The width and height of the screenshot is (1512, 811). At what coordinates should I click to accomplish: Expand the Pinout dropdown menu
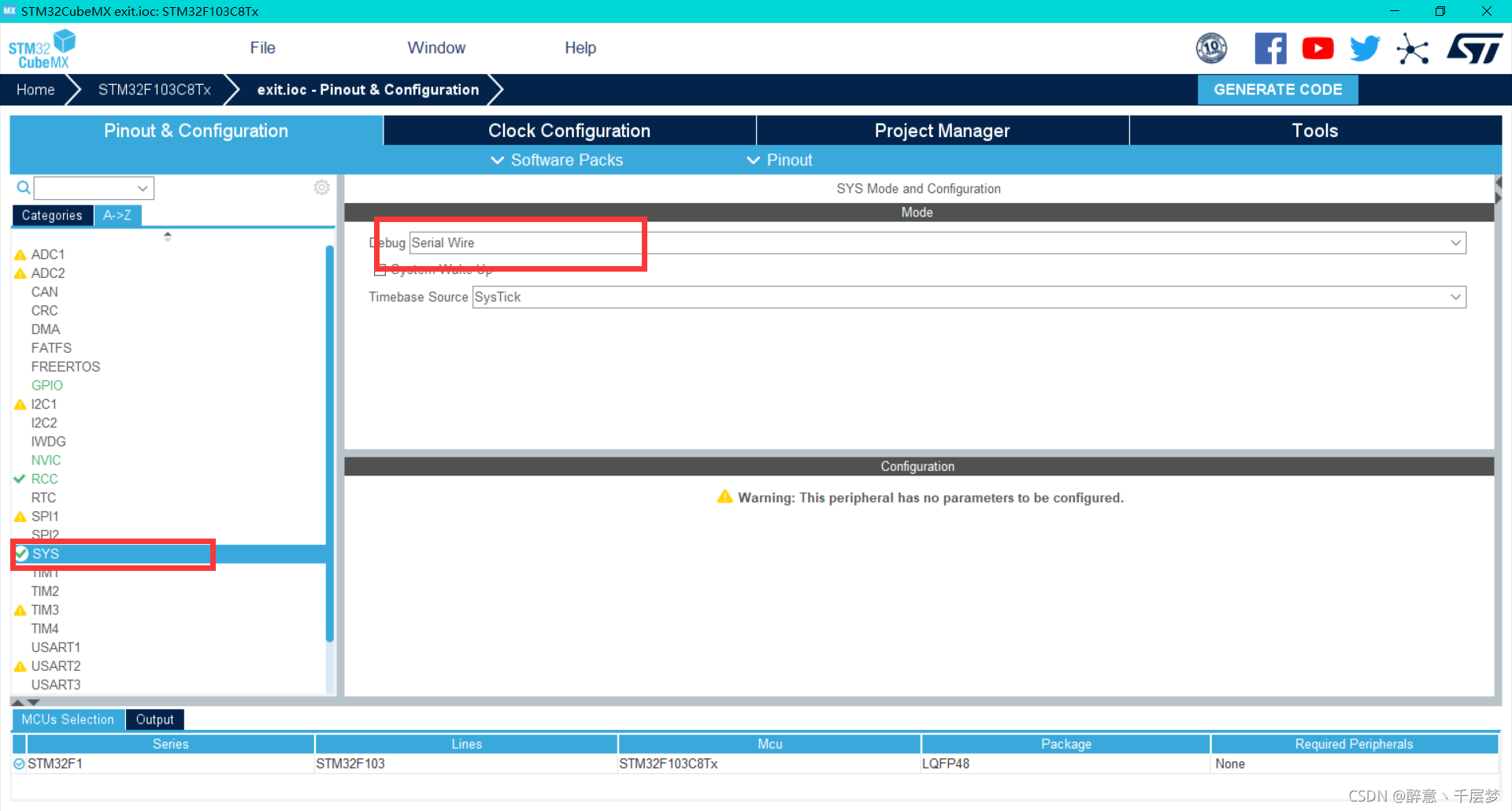click(780, 160)
